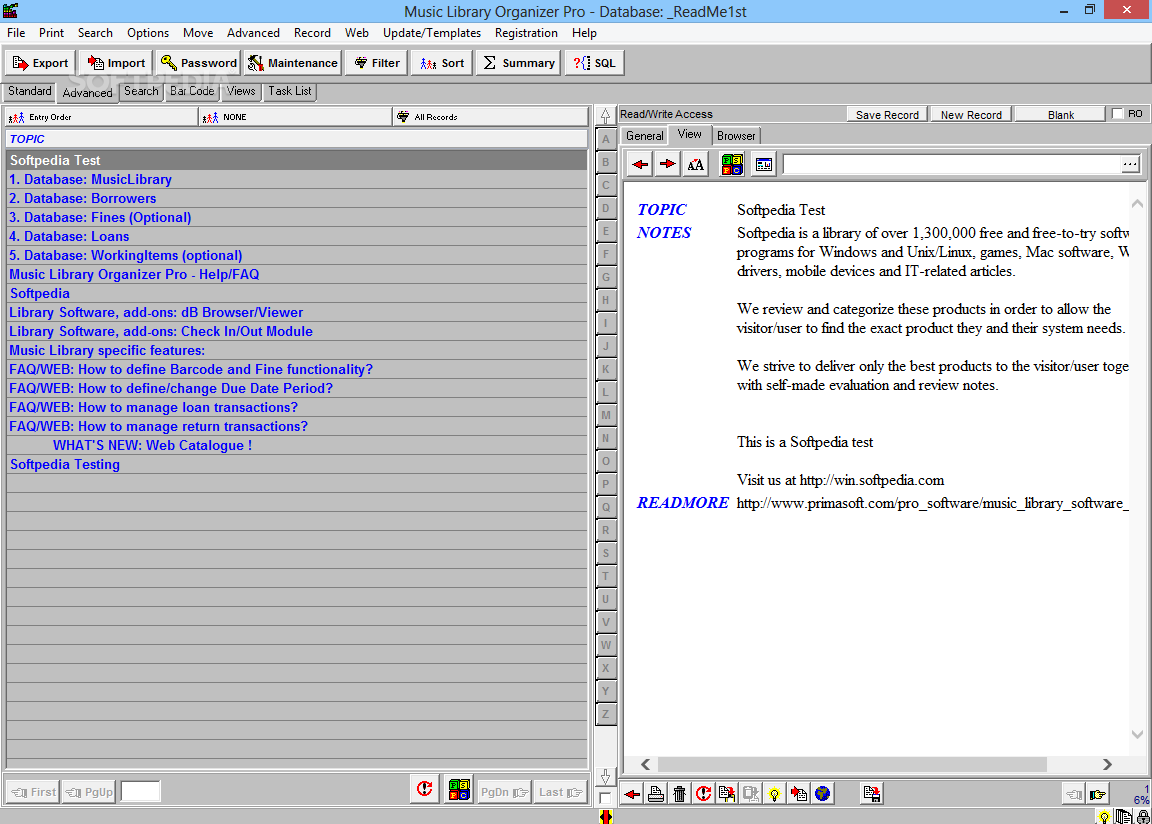The width and height of the screenshot is (1152, 824).
Task: Open the Advanced menu
Action: tap(253, 33)
